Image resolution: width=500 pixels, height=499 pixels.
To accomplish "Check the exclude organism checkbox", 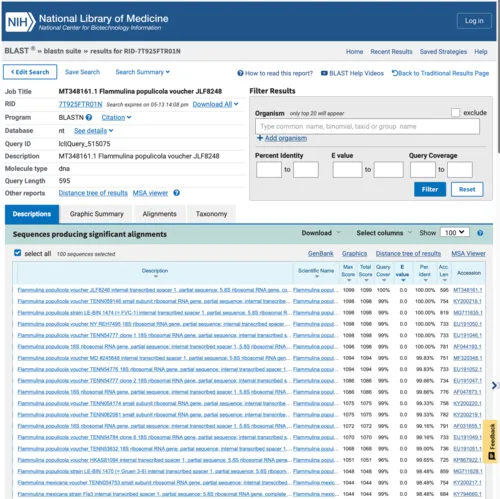I will point(455,112).
